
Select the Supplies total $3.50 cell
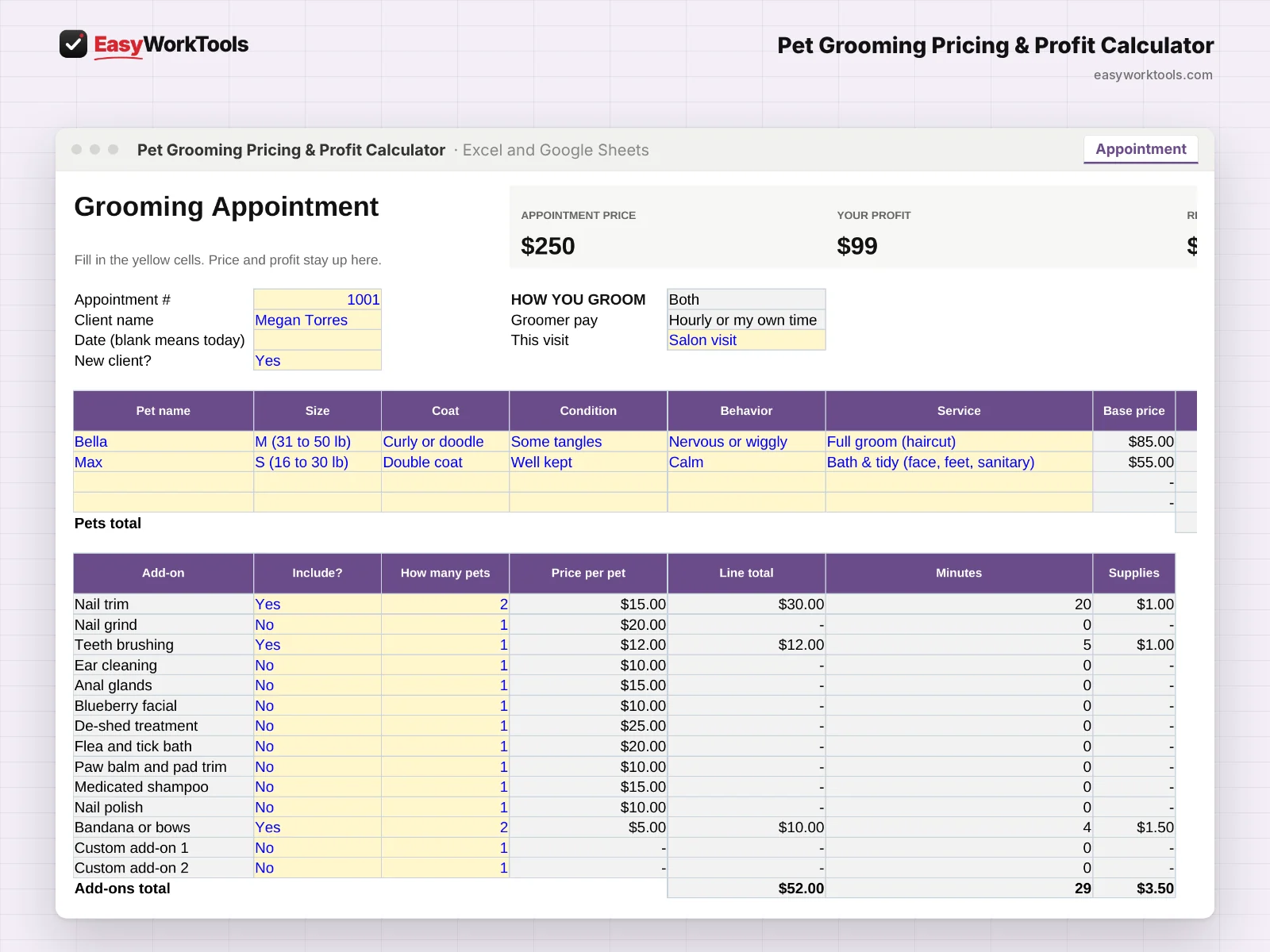[1133, 888]
